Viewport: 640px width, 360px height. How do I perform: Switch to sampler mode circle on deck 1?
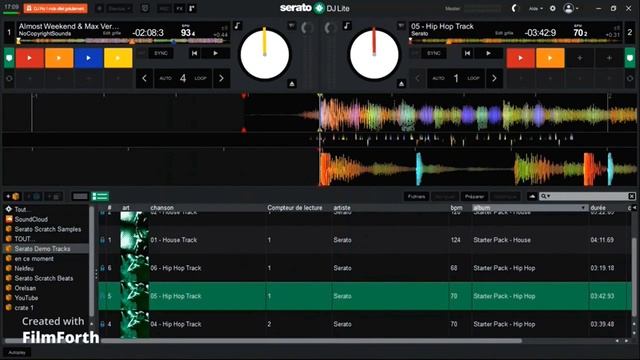[9, 78]
